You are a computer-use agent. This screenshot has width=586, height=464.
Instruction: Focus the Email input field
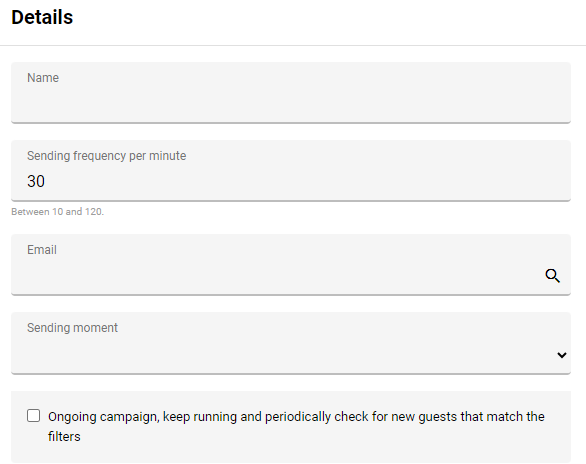coord(291,265)
